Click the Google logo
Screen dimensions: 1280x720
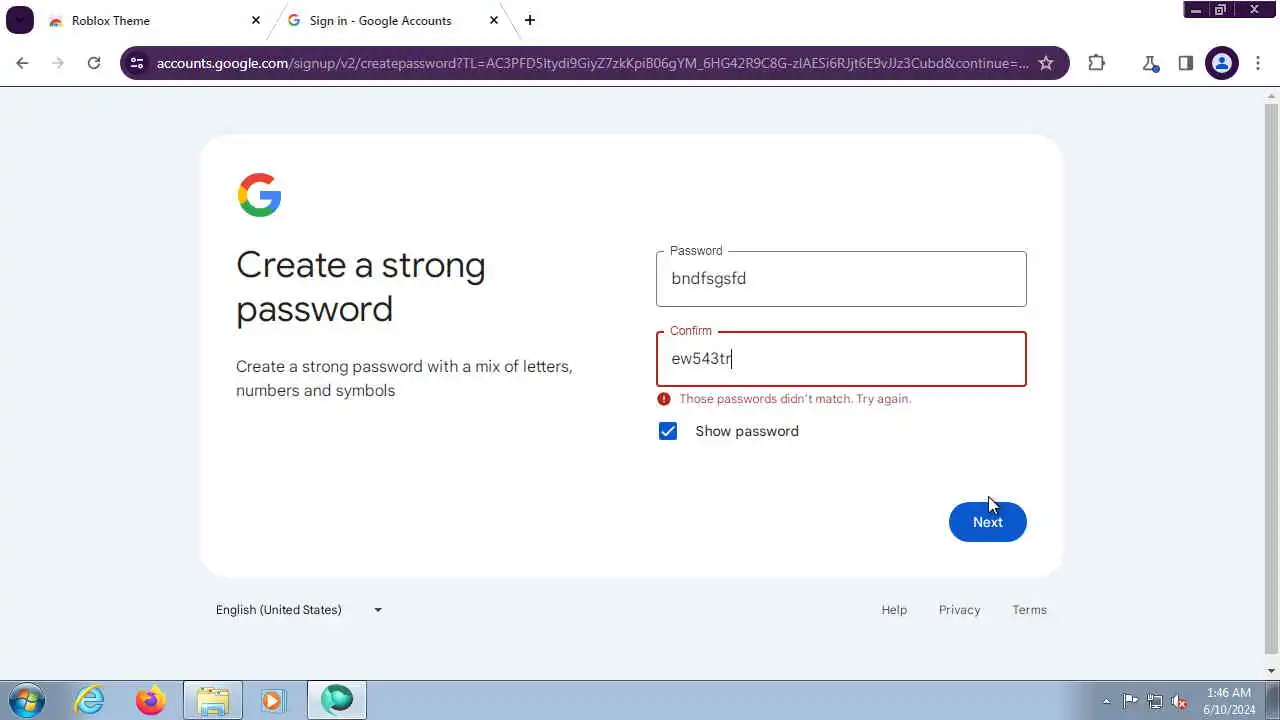pyautogui.click(x=259, y=195)
